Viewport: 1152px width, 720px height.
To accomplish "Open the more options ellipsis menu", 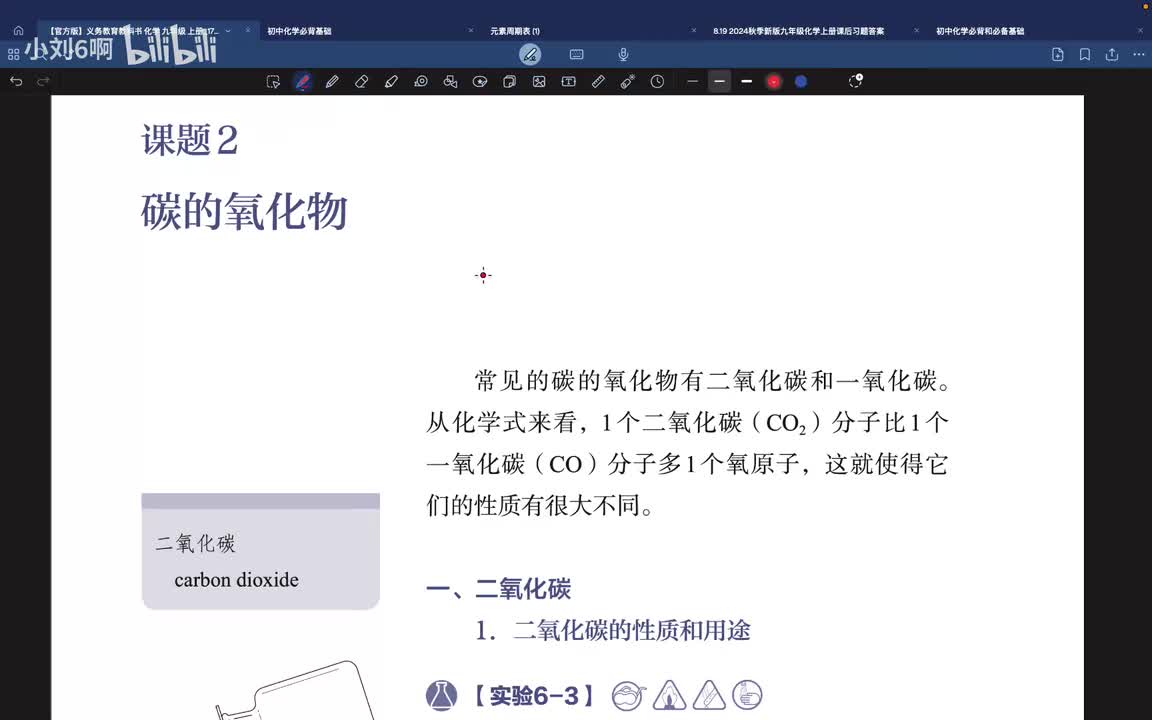I will [x=1139, y=54].
